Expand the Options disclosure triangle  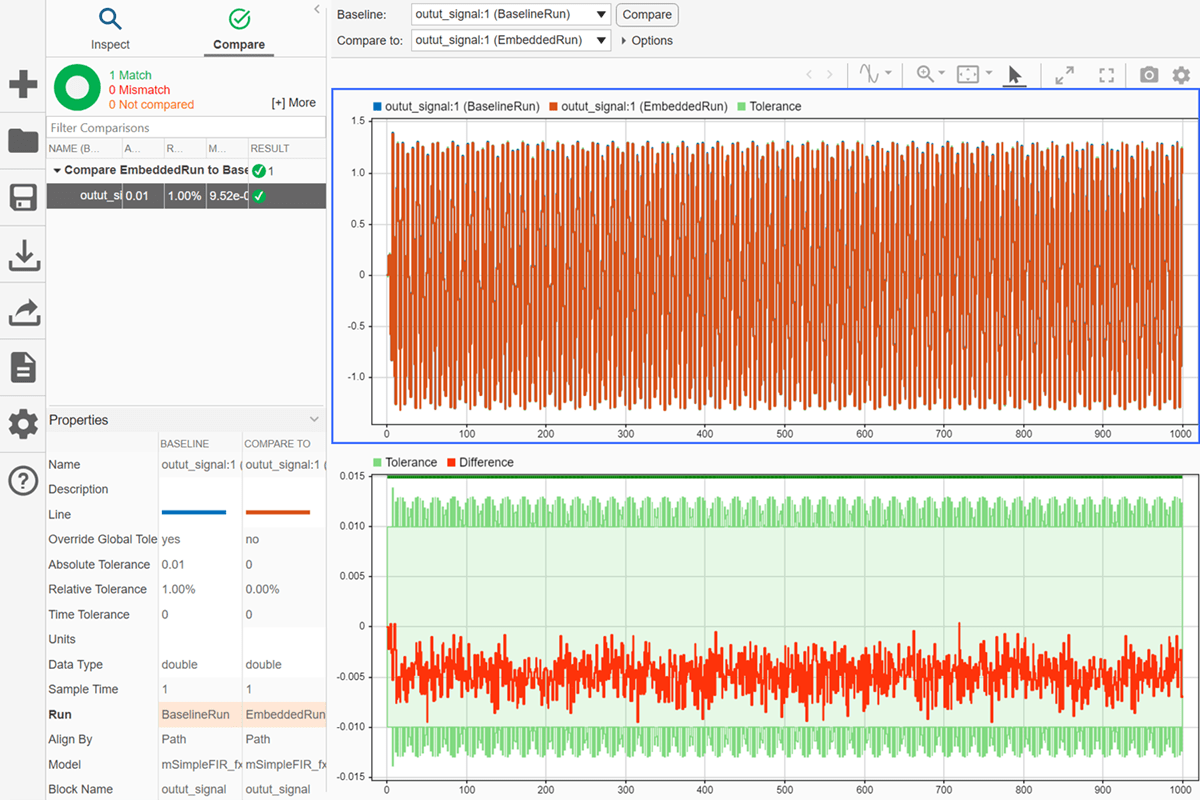624,41
